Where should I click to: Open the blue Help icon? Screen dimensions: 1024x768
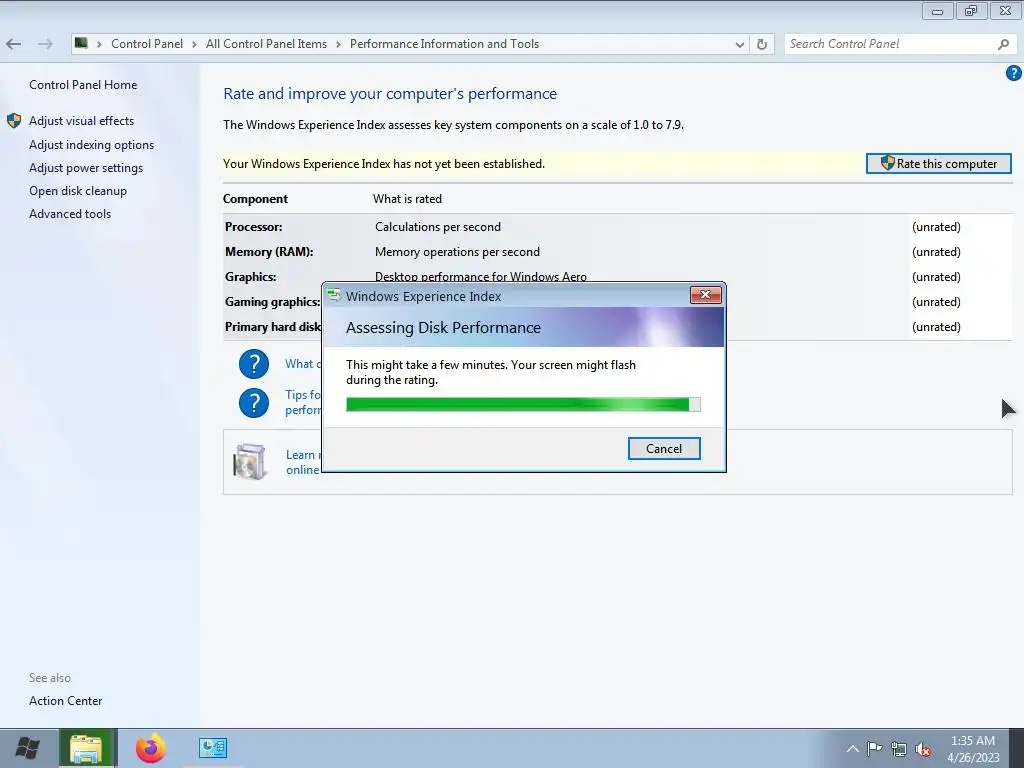(1014, 73)
